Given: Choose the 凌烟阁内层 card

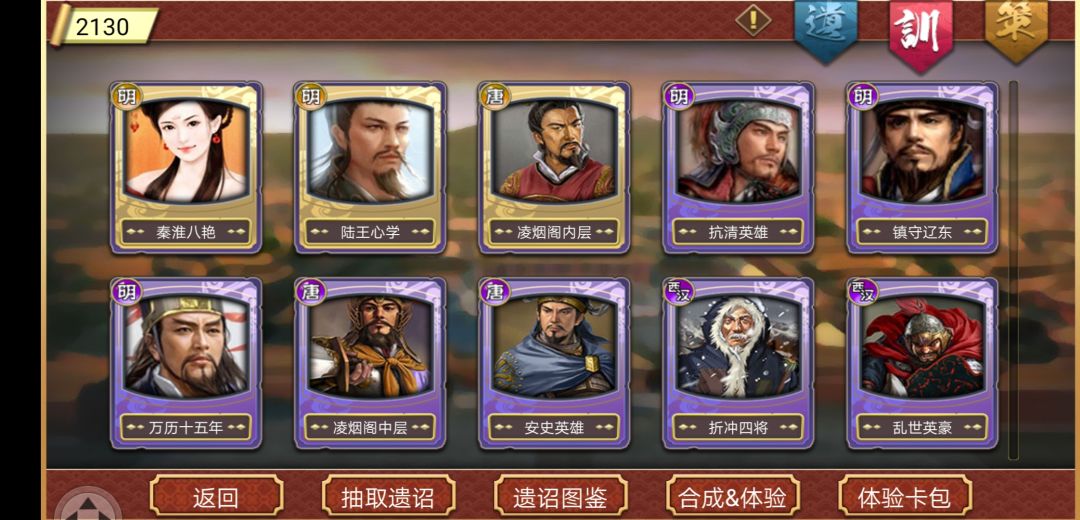Looking at the screenshot, I should coord(554,167).
